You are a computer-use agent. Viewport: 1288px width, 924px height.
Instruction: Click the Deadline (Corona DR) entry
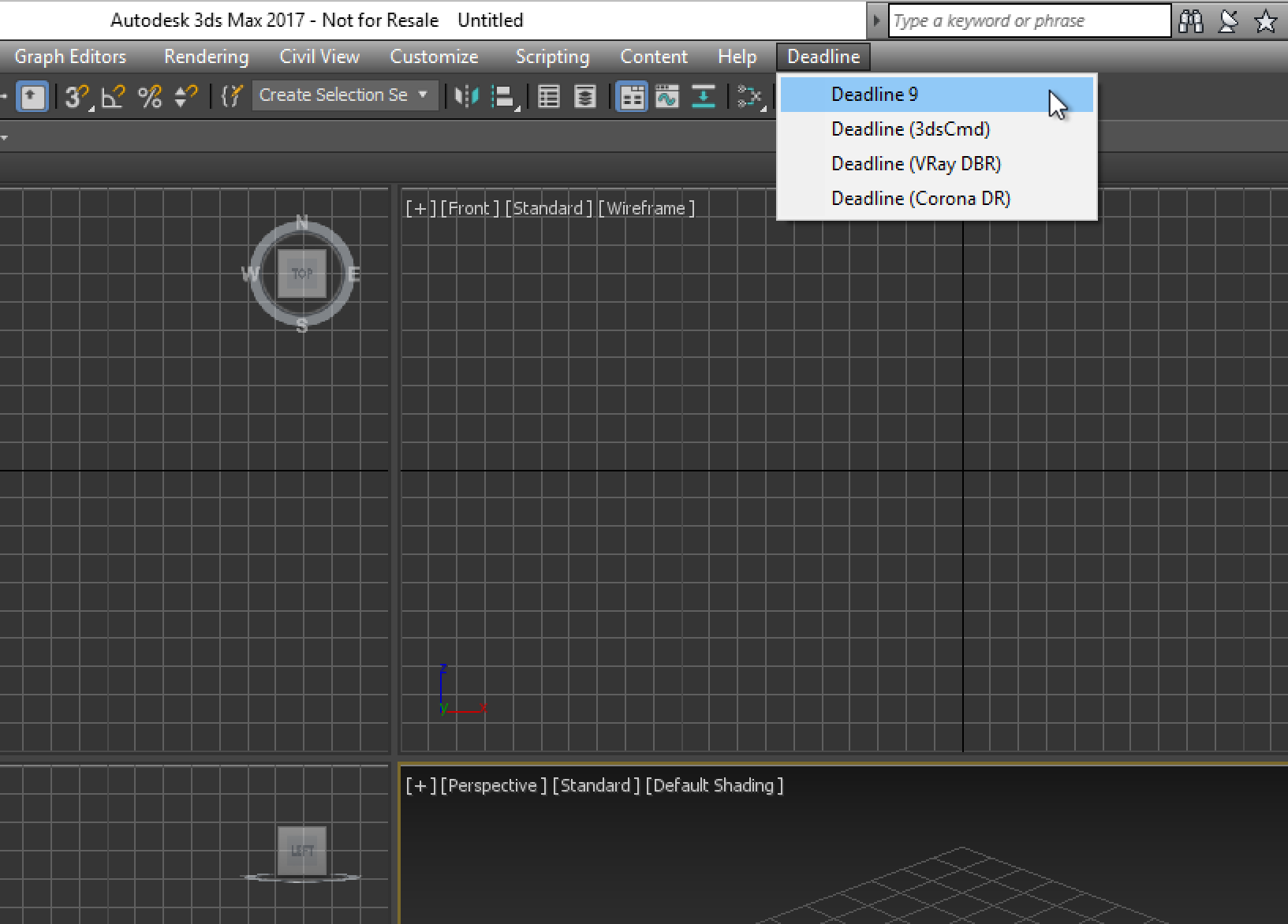(920, 198)
